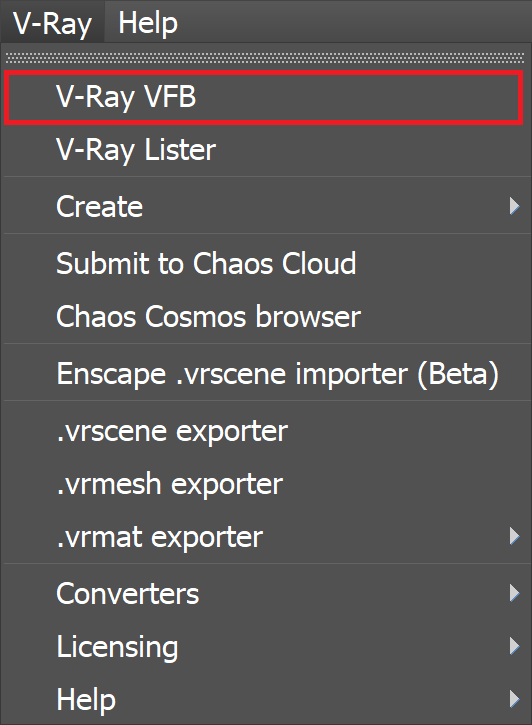Viewport: 532px width, 725px height.
Task: Select .vrscene exporter entry
Action: (x=264, y=430)
